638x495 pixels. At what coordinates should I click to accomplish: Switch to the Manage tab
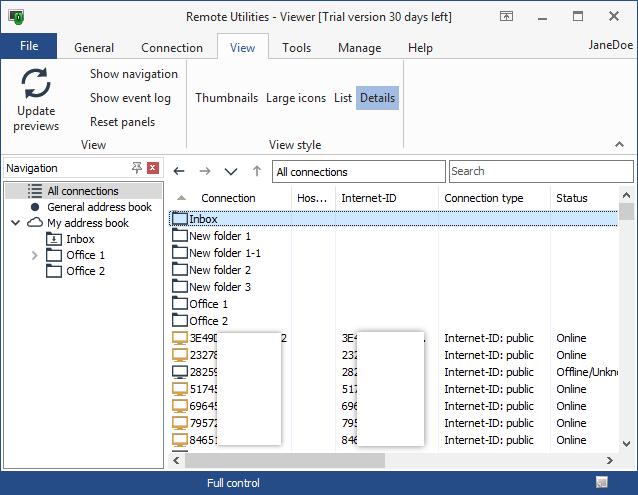[360, 48]
